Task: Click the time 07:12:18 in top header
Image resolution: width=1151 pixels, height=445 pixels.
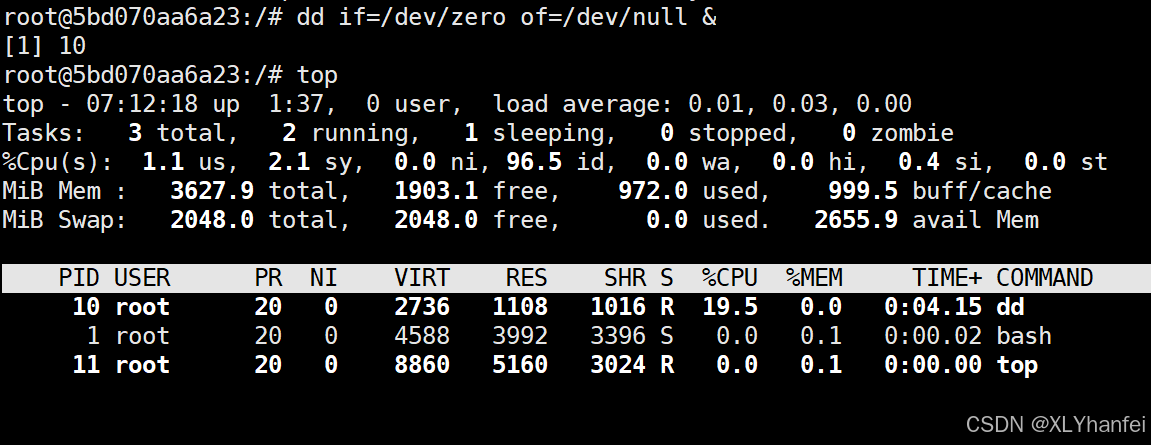Action: coord(142,104)
